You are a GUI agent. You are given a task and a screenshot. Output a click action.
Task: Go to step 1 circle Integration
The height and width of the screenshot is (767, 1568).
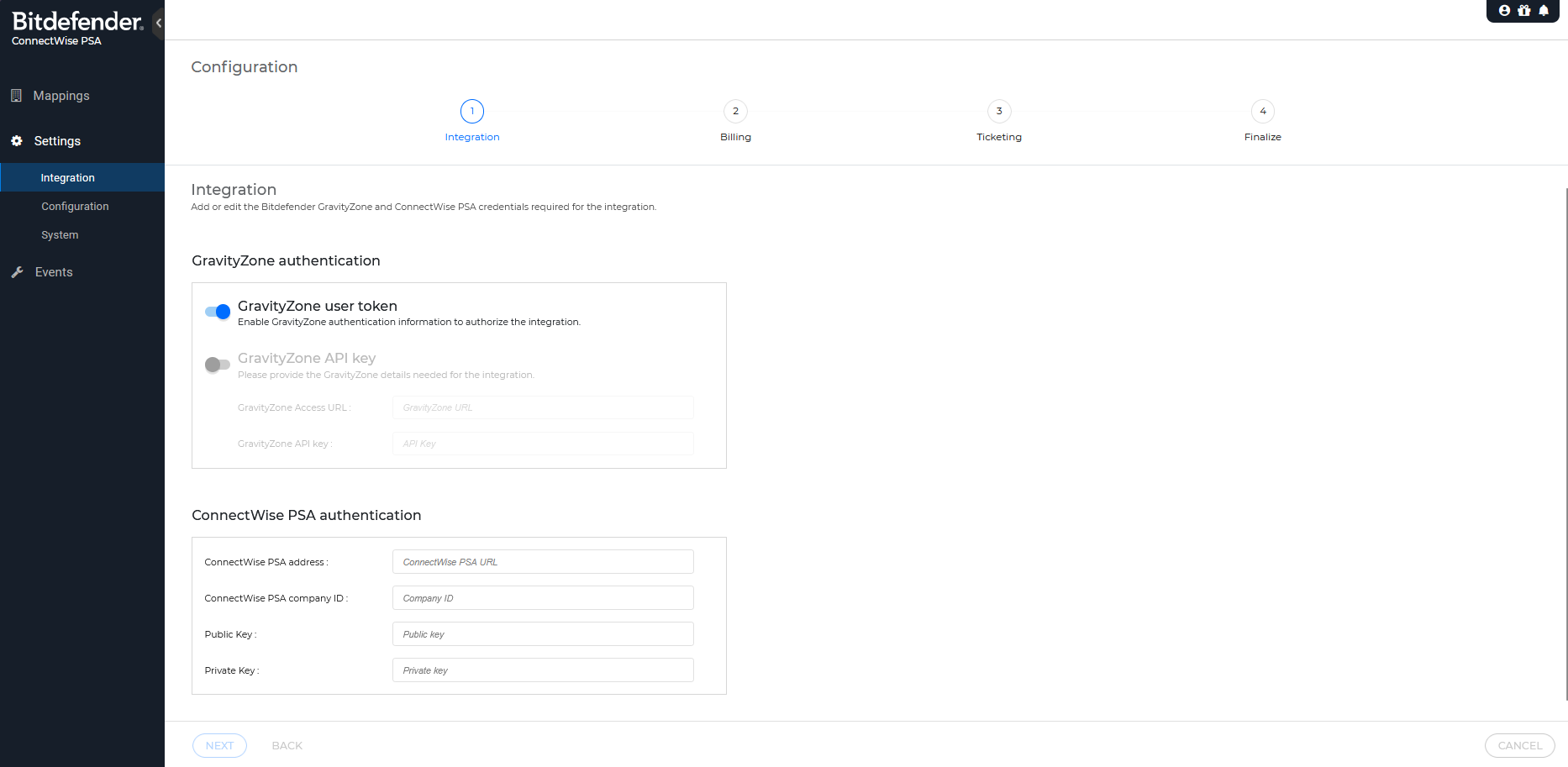tap(472, 111)
